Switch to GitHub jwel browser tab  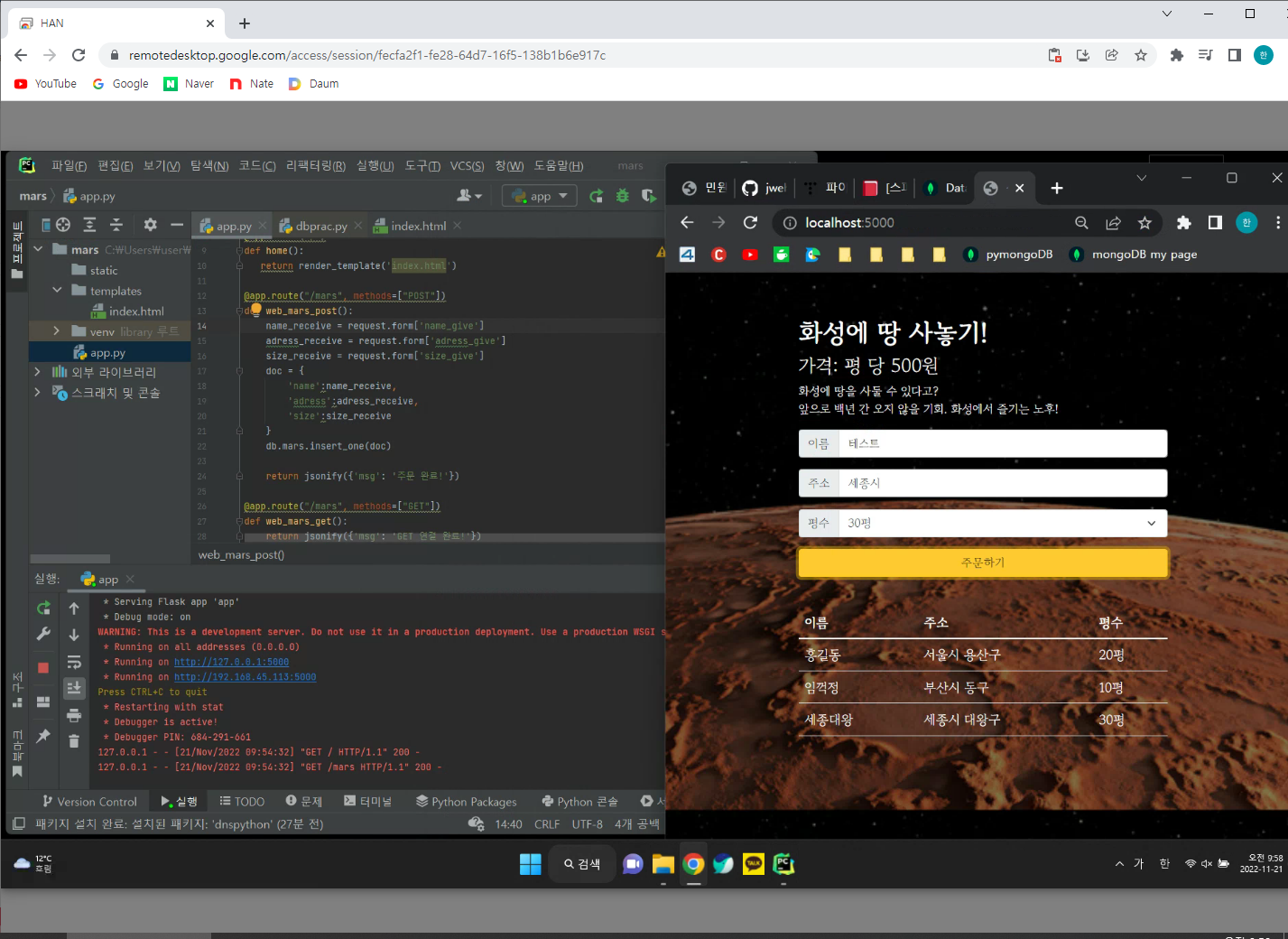tap(764, 188)
